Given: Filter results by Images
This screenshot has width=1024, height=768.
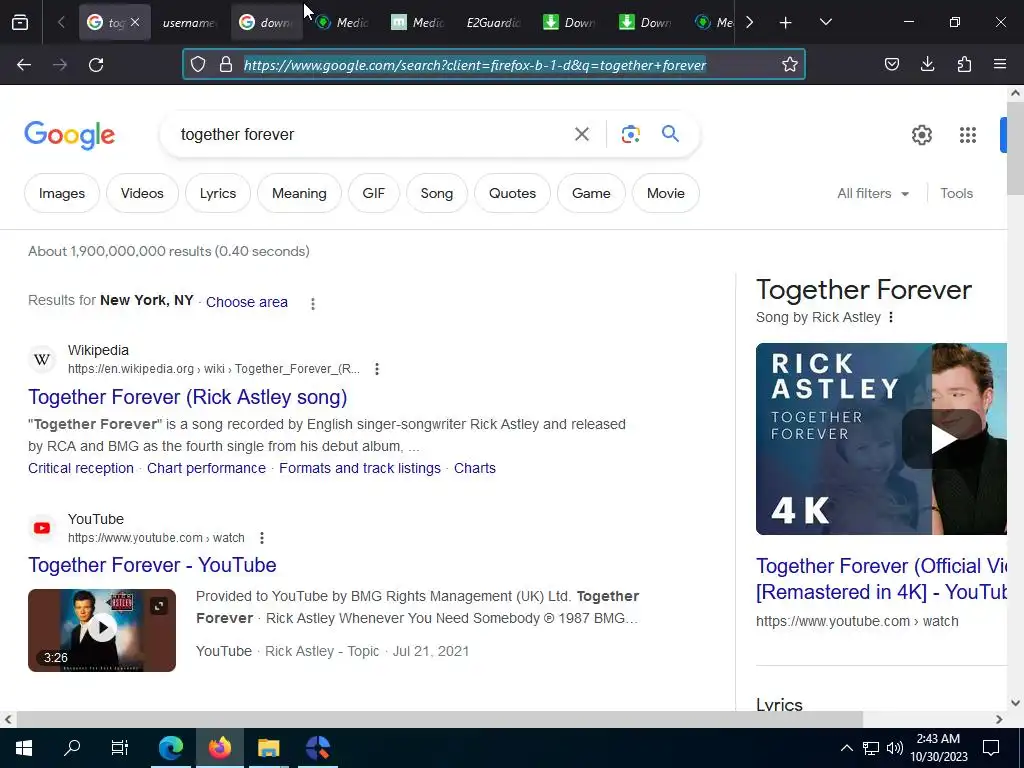Looking at the screenshot, I should 62,193.
